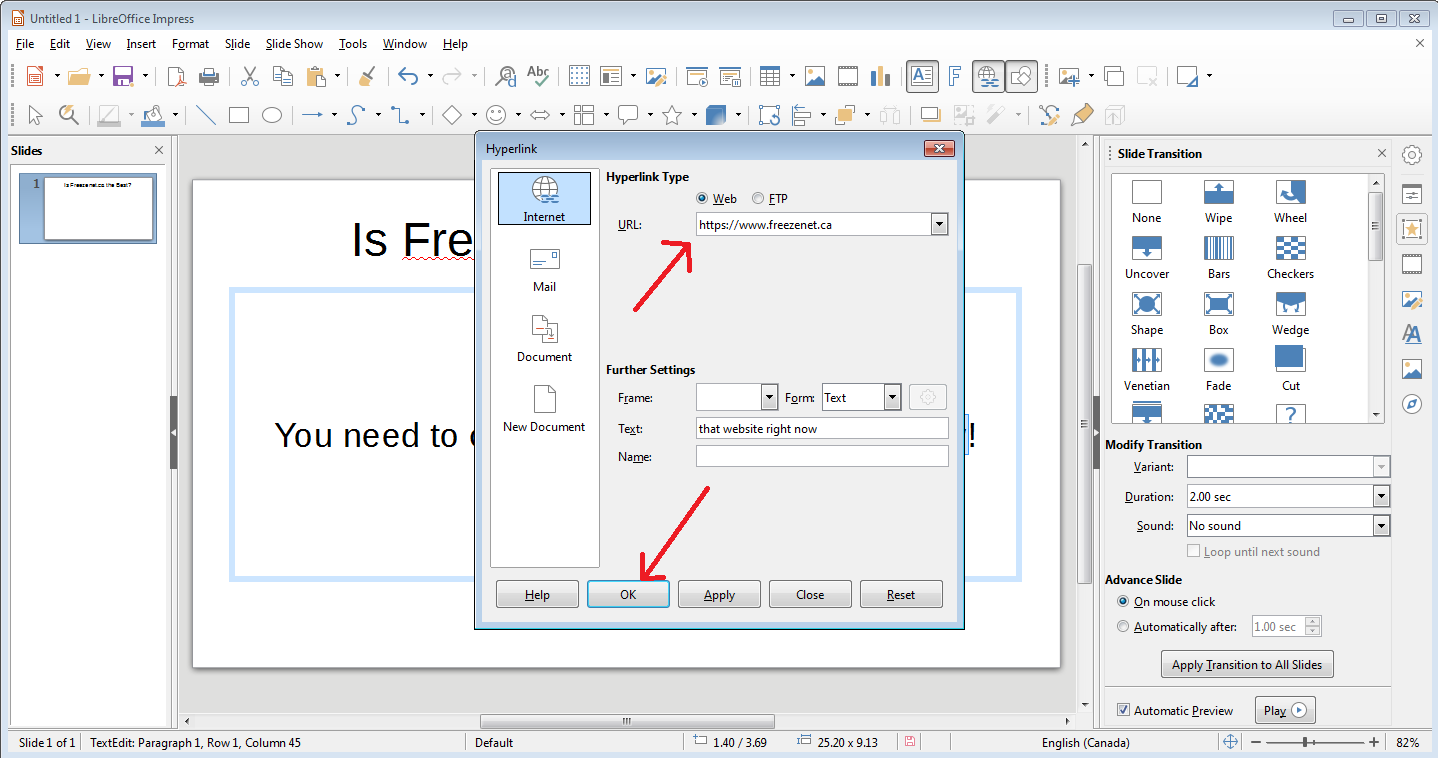Click OK in the Hyperlink dialog
1438x758 pixels.
[x=628, y=594]
